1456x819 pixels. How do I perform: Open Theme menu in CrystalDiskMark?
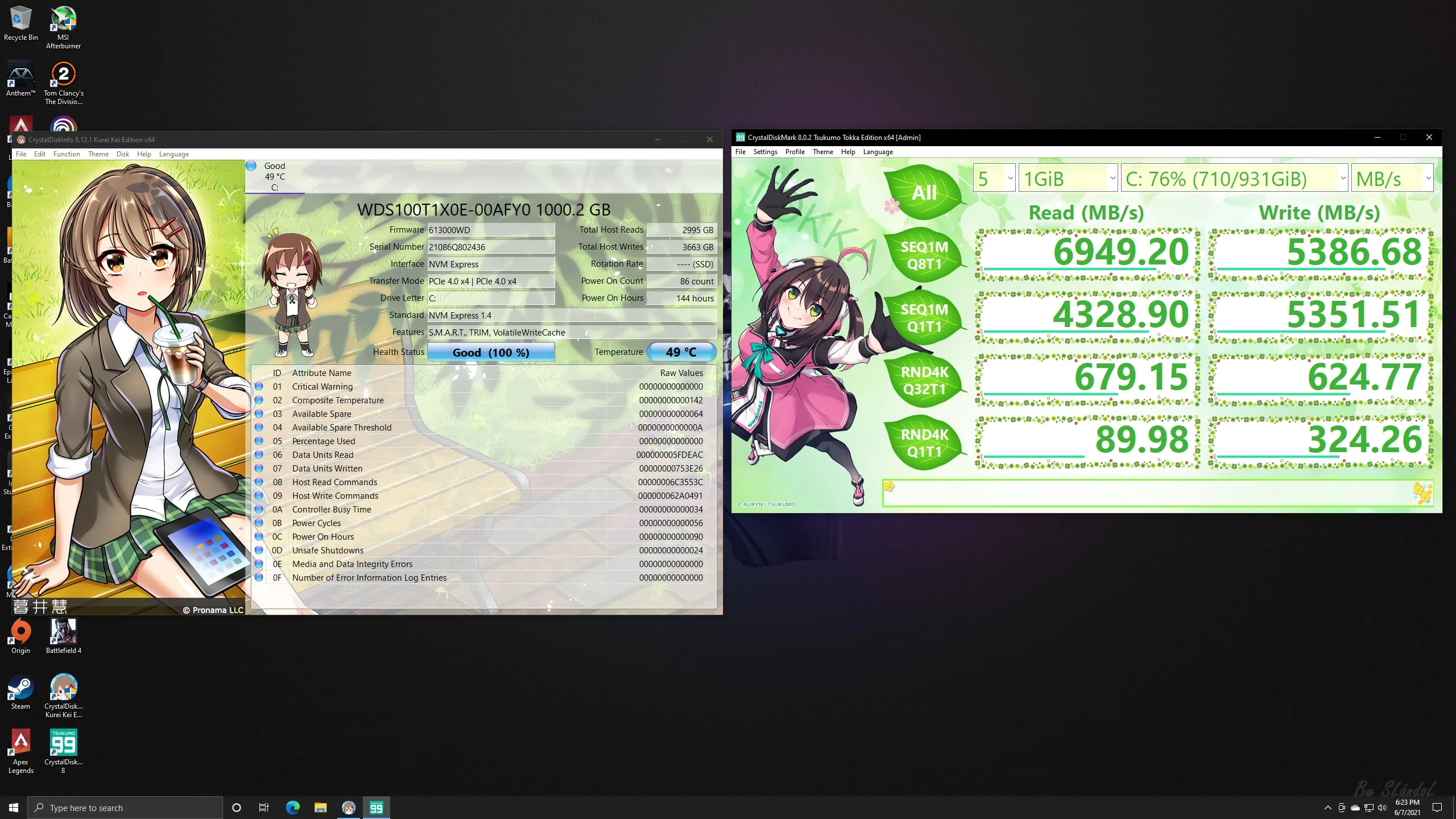tap(822, 152)
